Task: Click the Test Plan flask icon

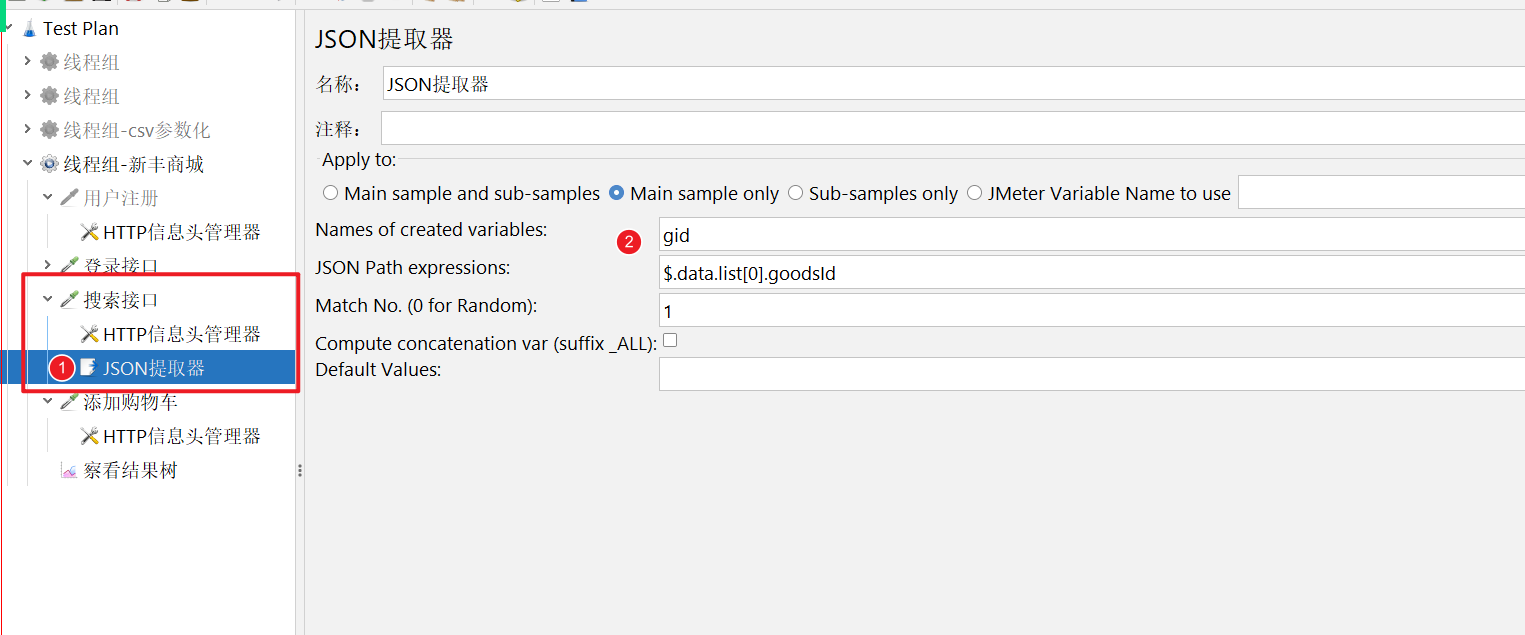Action: coord(30,29)
